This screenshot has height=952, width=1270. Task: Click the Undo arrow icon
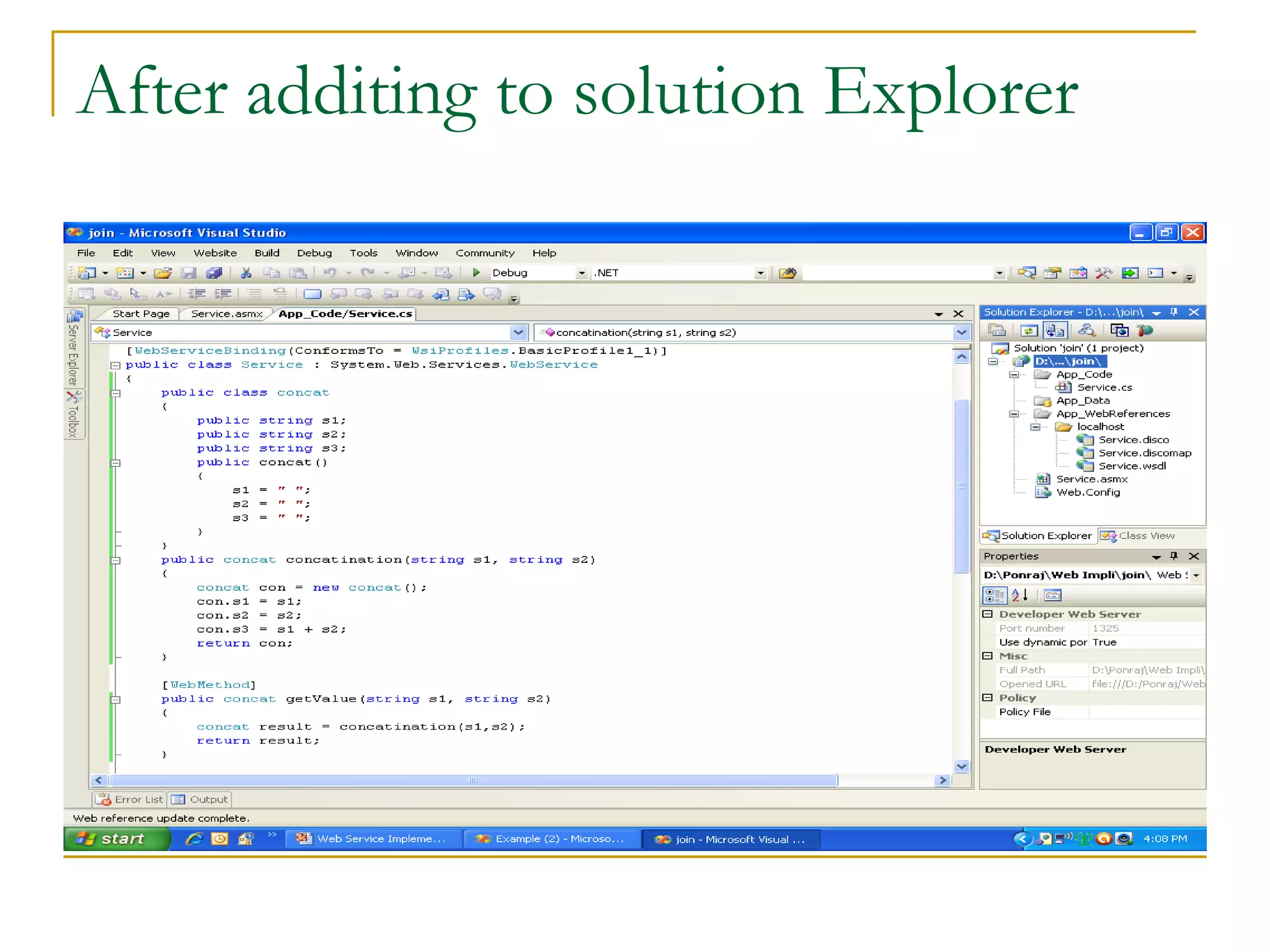(331, 273)
